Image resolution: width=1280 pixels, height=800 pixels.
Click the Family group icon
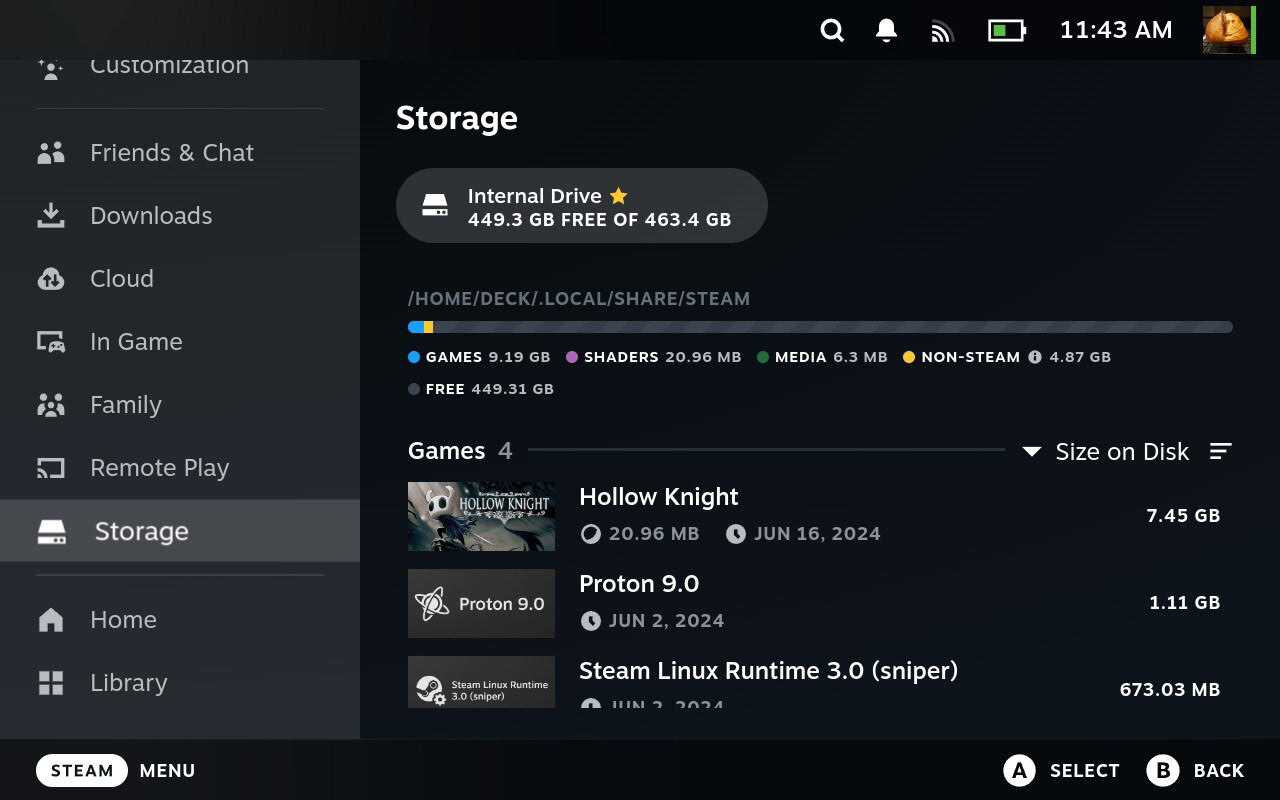tap(51, 405)
